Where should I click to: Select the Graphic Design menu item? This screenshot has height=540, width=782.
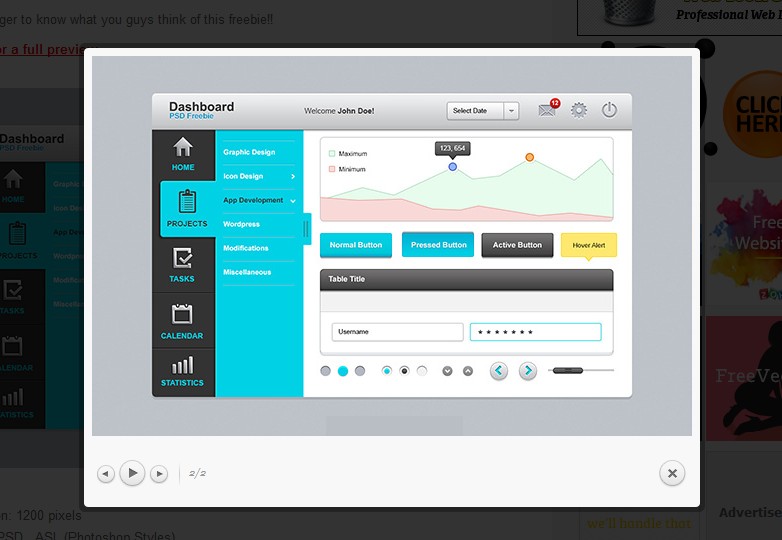(249, 152)
